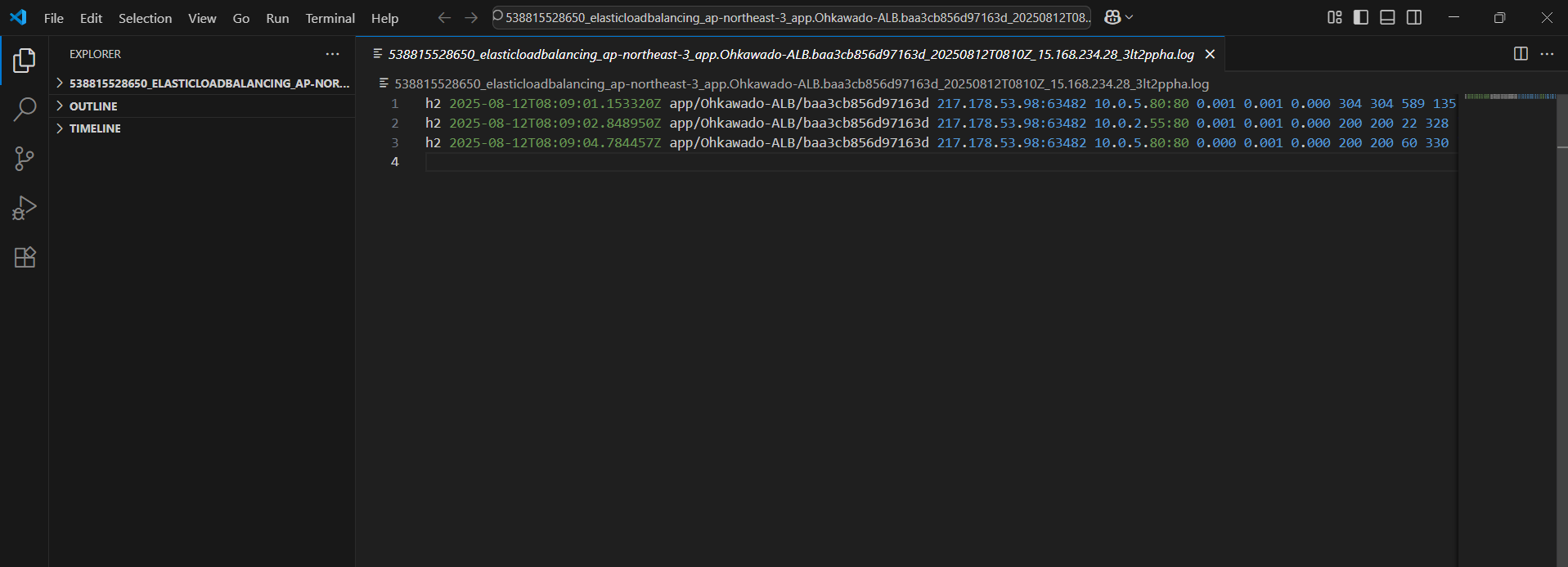
Task: Toggle the primary side bar
Action: (x=1361, y=17)
